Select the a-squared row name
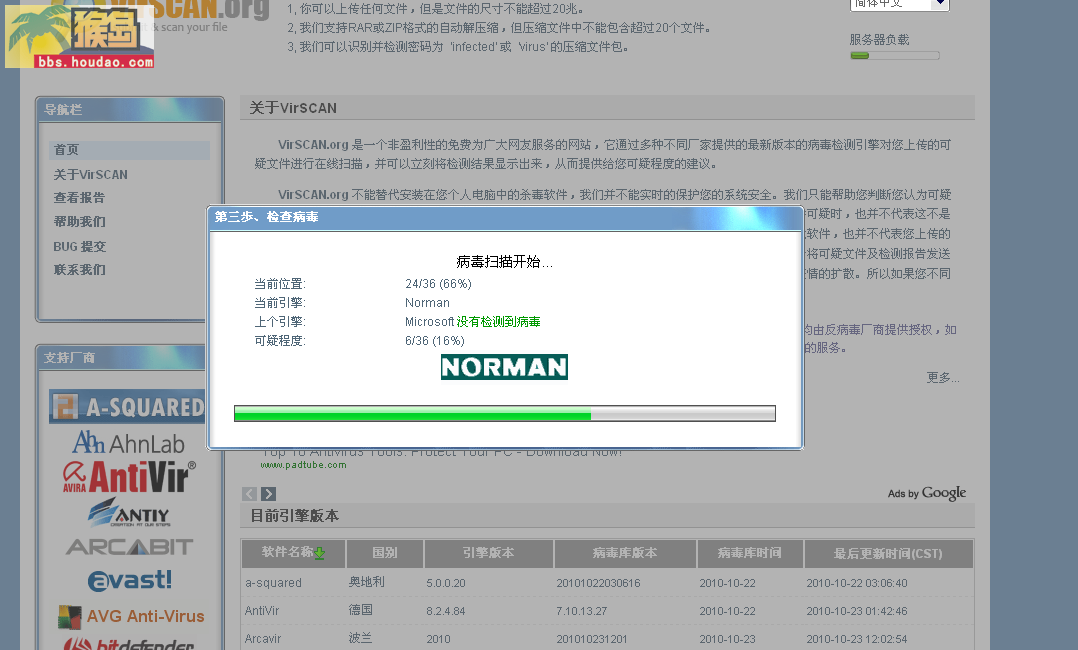This screenshot has height=650, width=1078. pos(273,583)
